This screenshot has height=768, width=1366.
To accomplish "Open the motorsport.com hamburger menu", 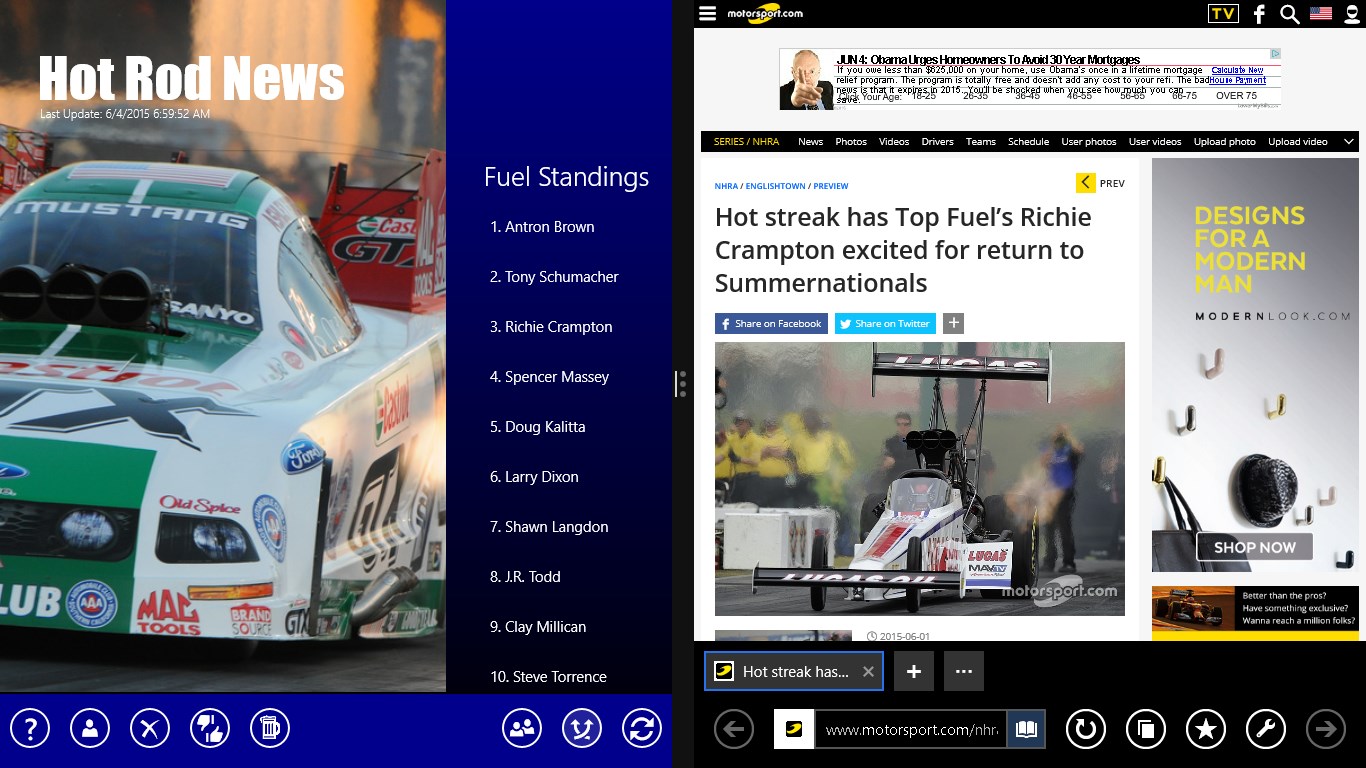I will point(708,13).
